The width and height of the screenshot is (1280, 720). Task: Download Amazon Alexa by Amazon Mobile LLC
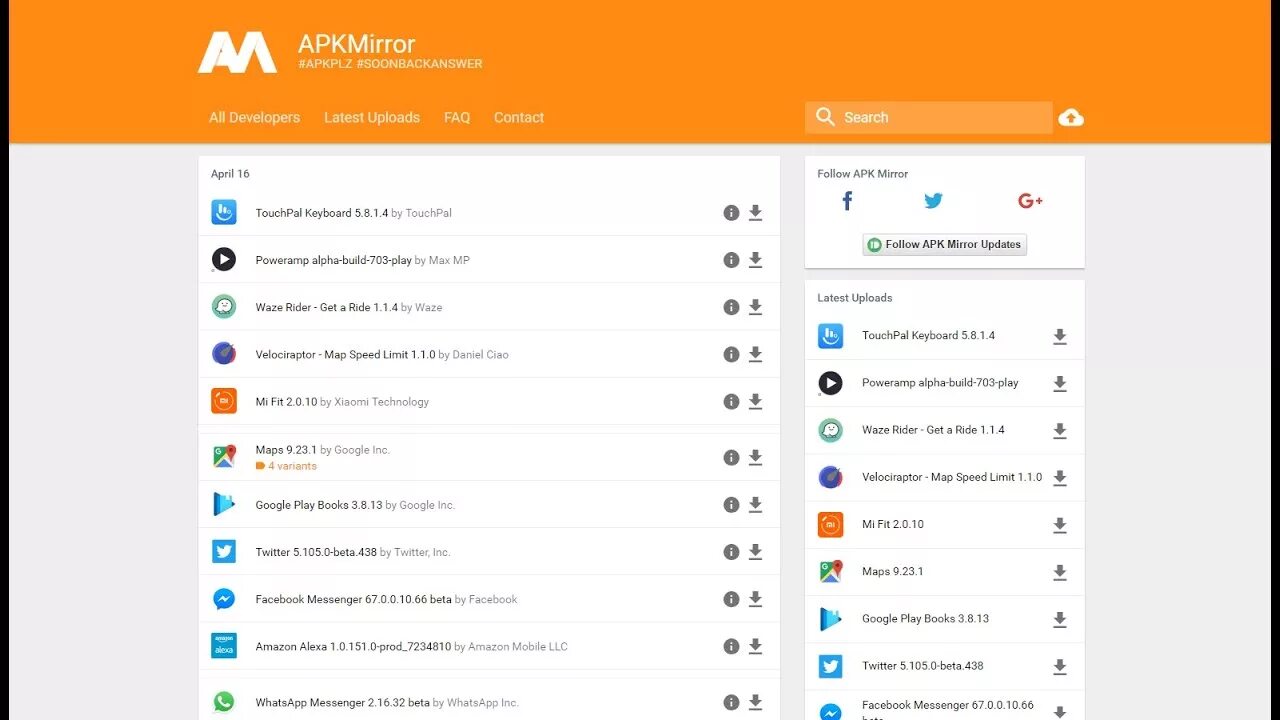coord(756,646)
